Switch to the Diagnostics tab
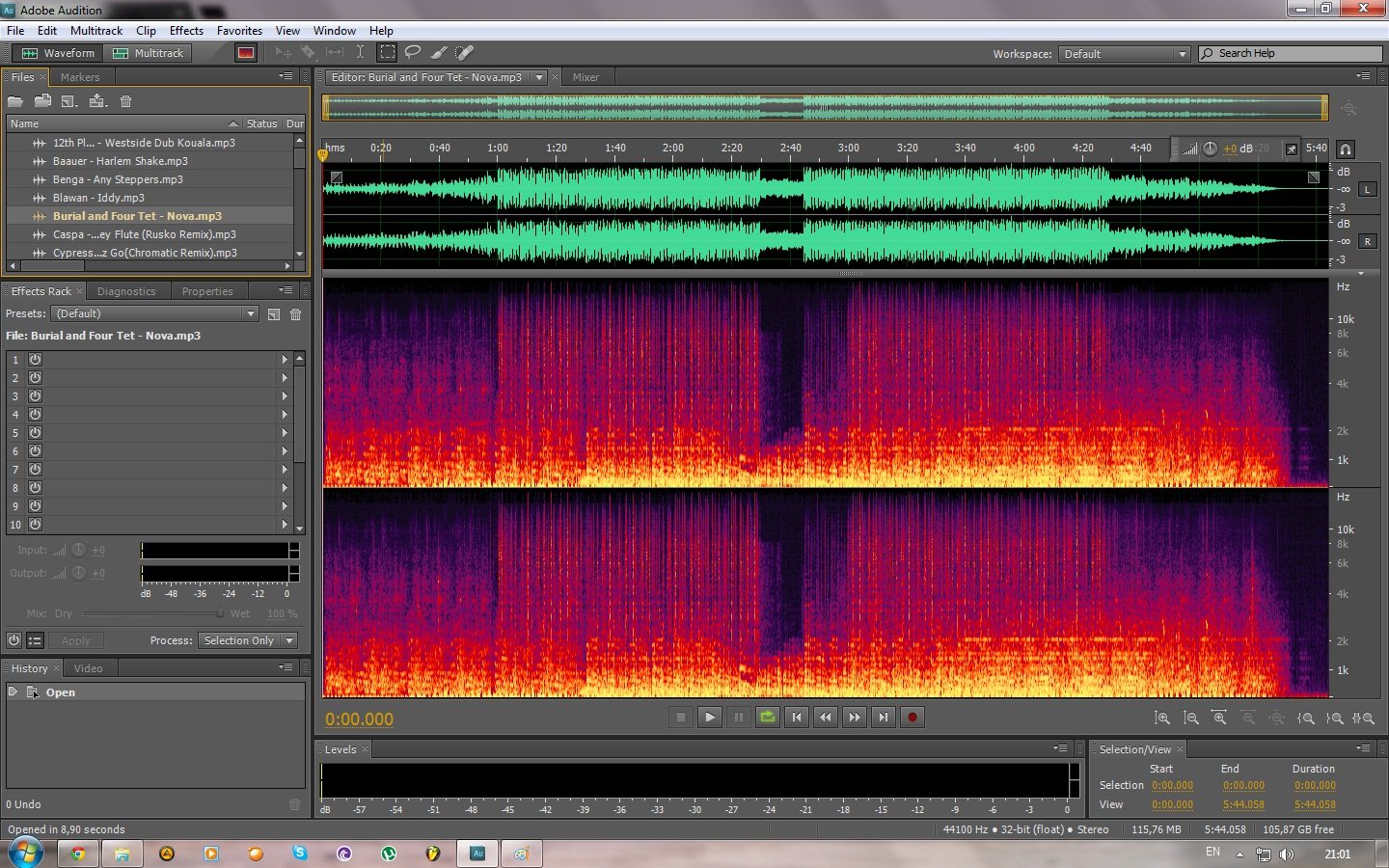The image size is (1389, 868). (126, 291)
